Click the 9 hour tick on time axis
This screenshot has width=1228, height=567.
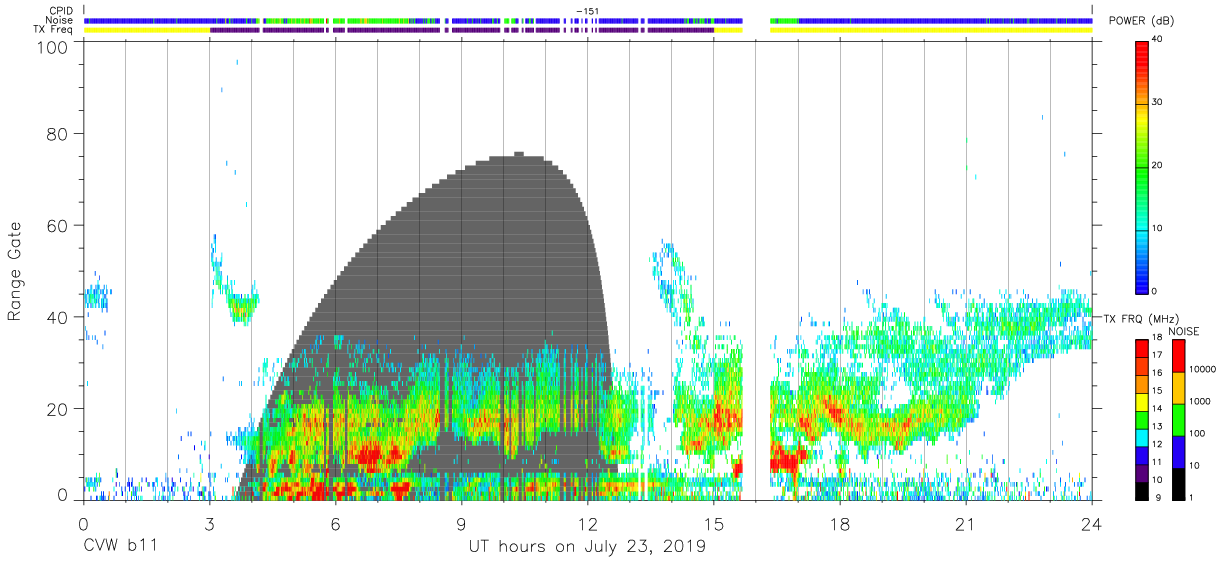(x=461, y=524)
